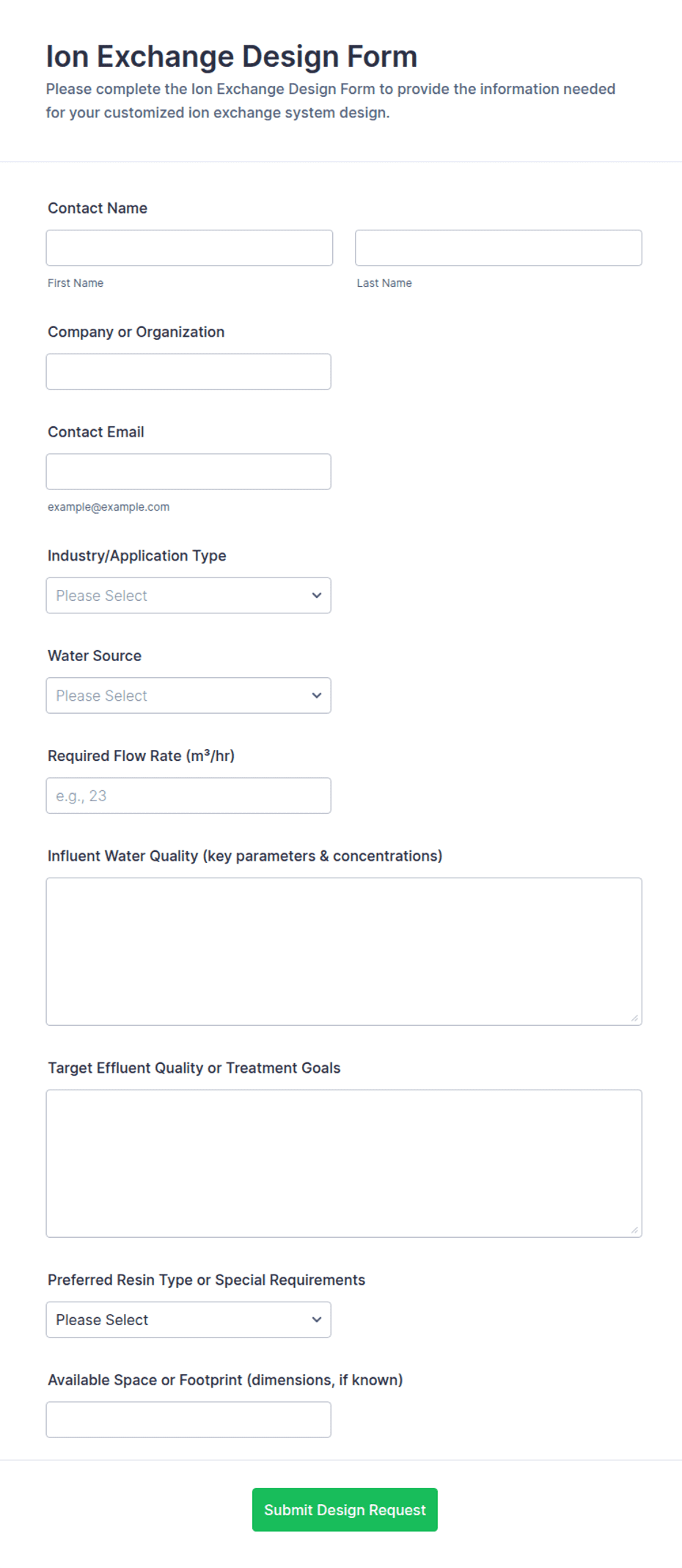Focus the Company or Organization field
Viewport: 682px width, 1568px height.
(188, 371)
